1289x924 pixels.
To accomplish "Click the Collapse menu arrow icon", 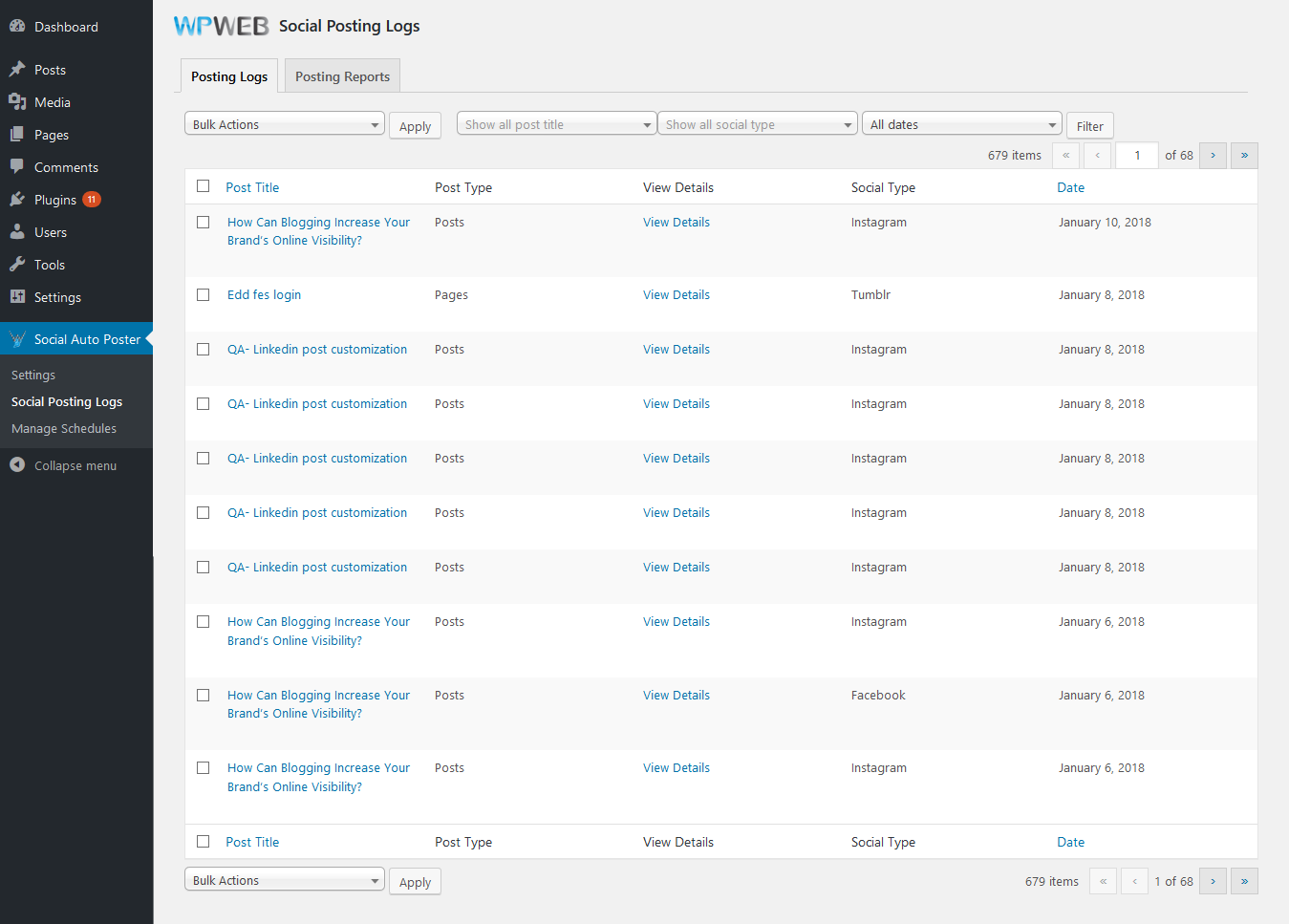I will click(x=17, y=465).
